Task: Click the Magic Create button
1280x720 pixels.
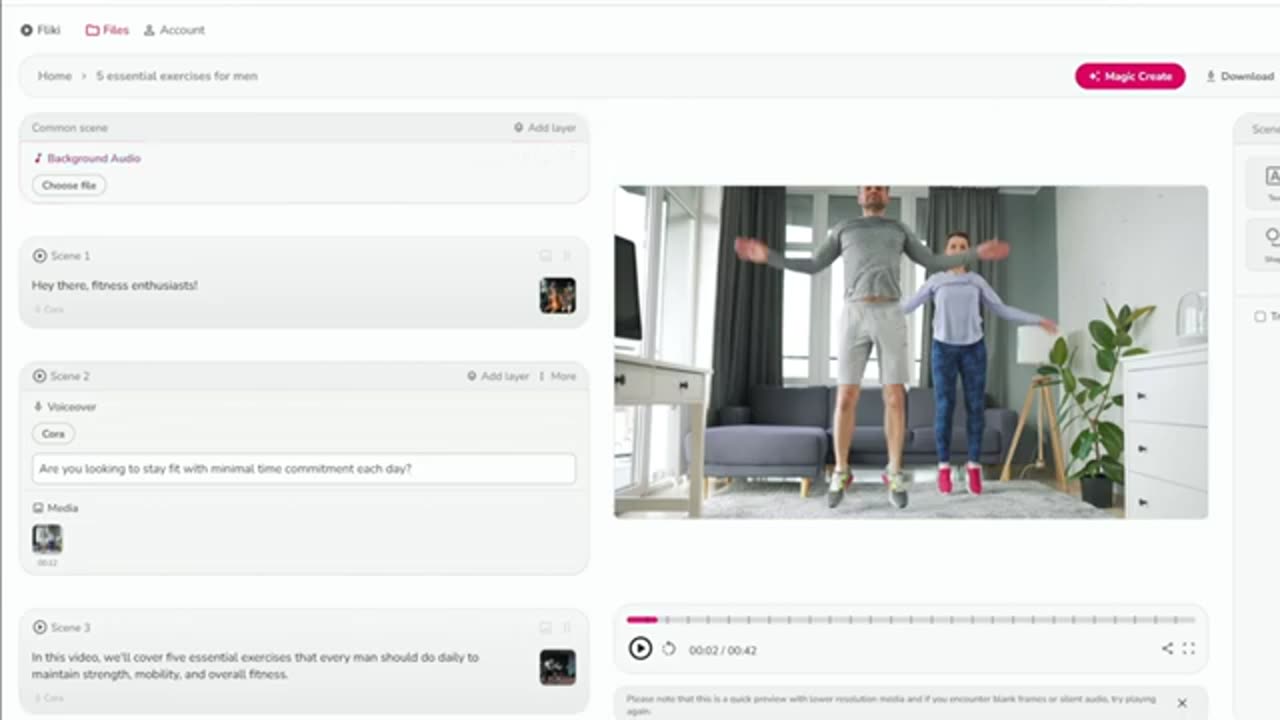Action: [x=1130, y=76]
